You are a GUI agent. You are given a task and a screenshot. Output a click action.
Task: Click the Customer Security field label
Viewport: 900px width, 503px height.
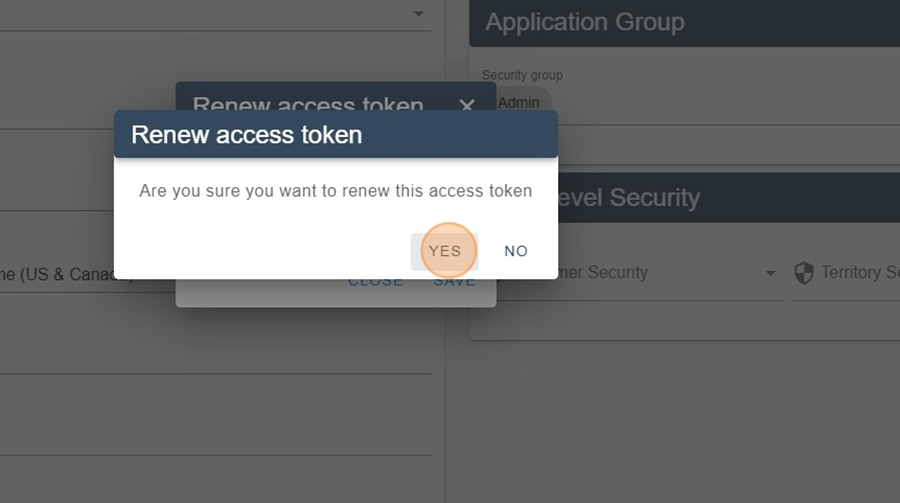coord(603,272)
